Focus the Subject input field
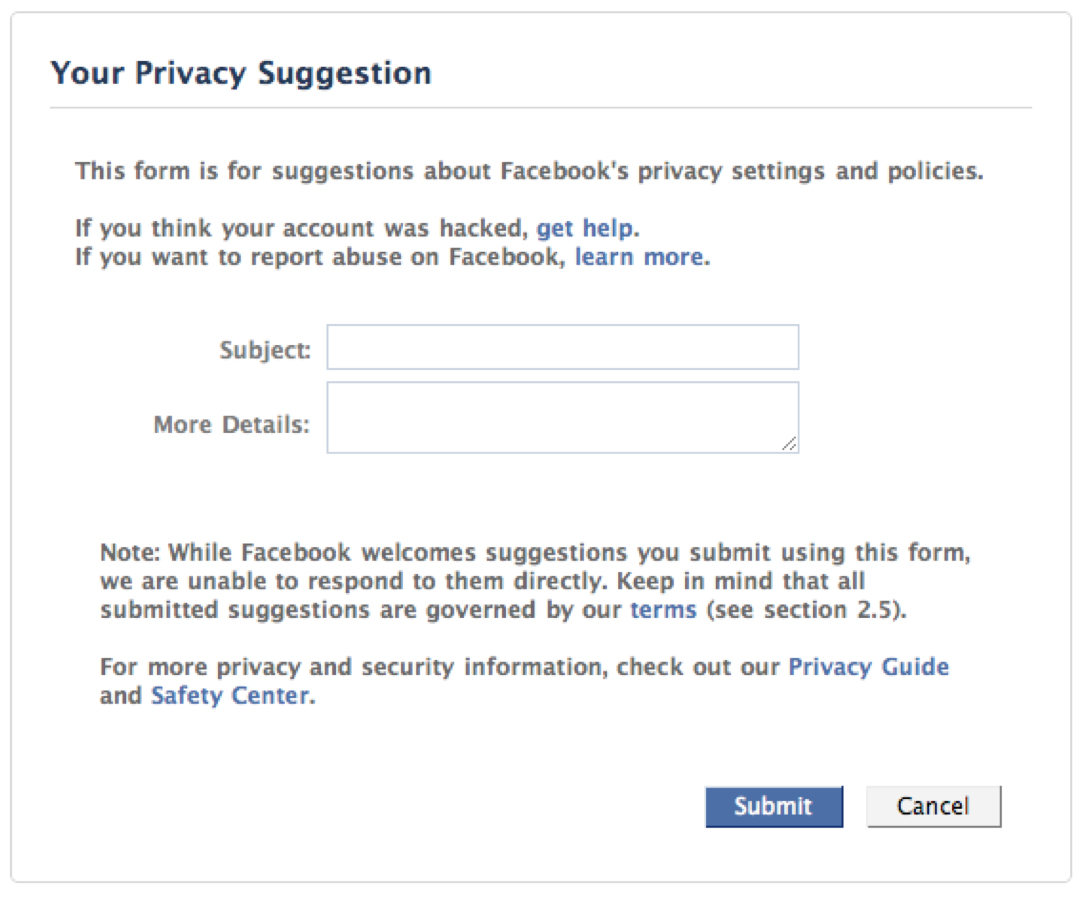 pos(562,347)
